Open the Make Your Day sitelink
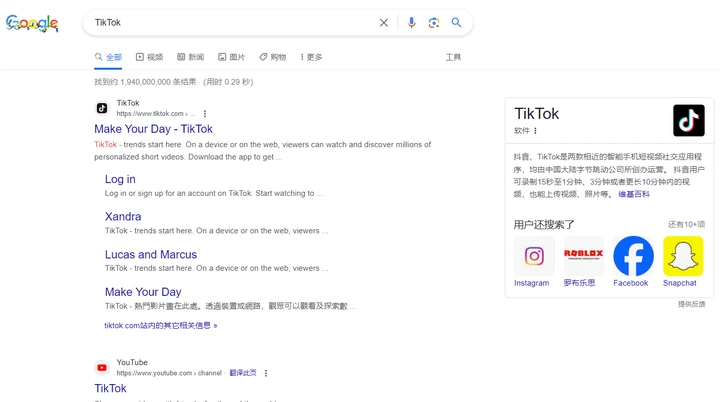 [x=143, y=292]
